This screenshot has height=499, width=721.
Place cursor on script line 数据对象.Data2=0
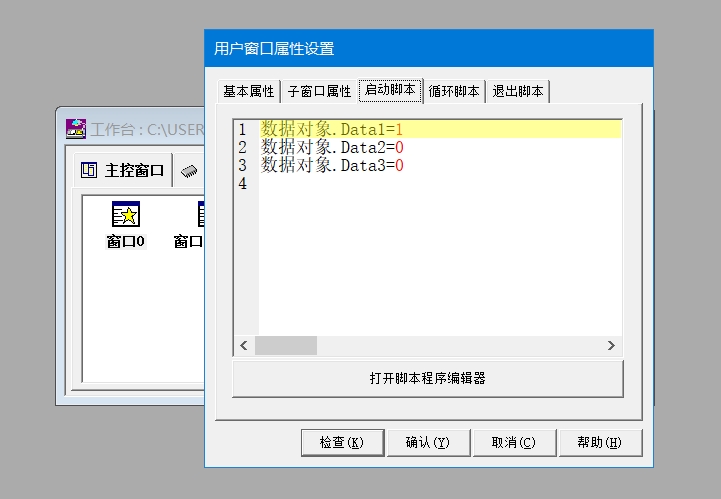[332, 148]
